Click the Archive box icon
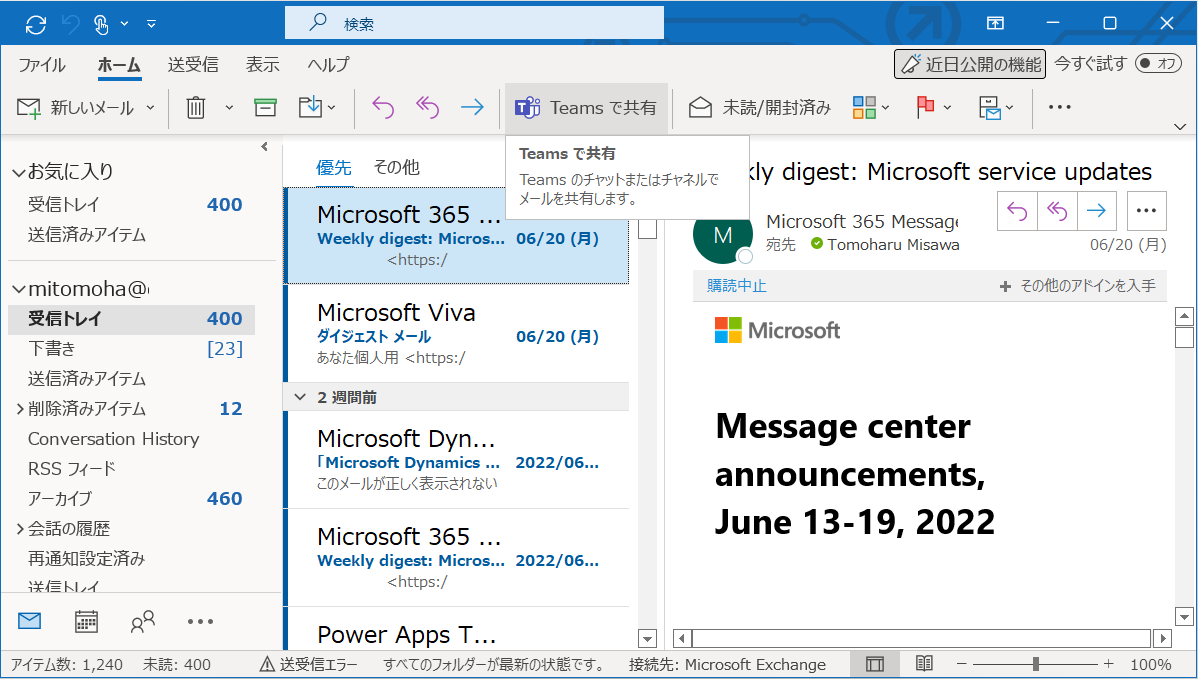 [x=265, y=108]
